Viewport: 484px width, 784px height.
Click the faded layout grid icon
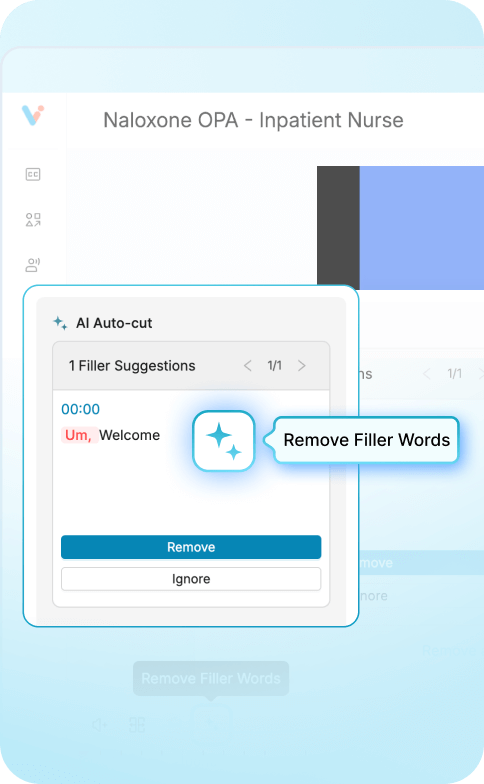pos(137,724)
